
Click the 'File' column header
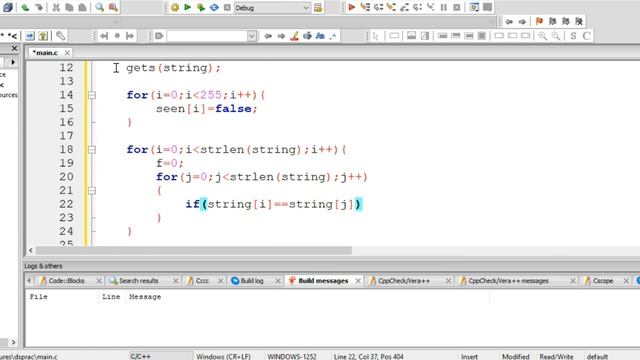click(x=38, y=297)
